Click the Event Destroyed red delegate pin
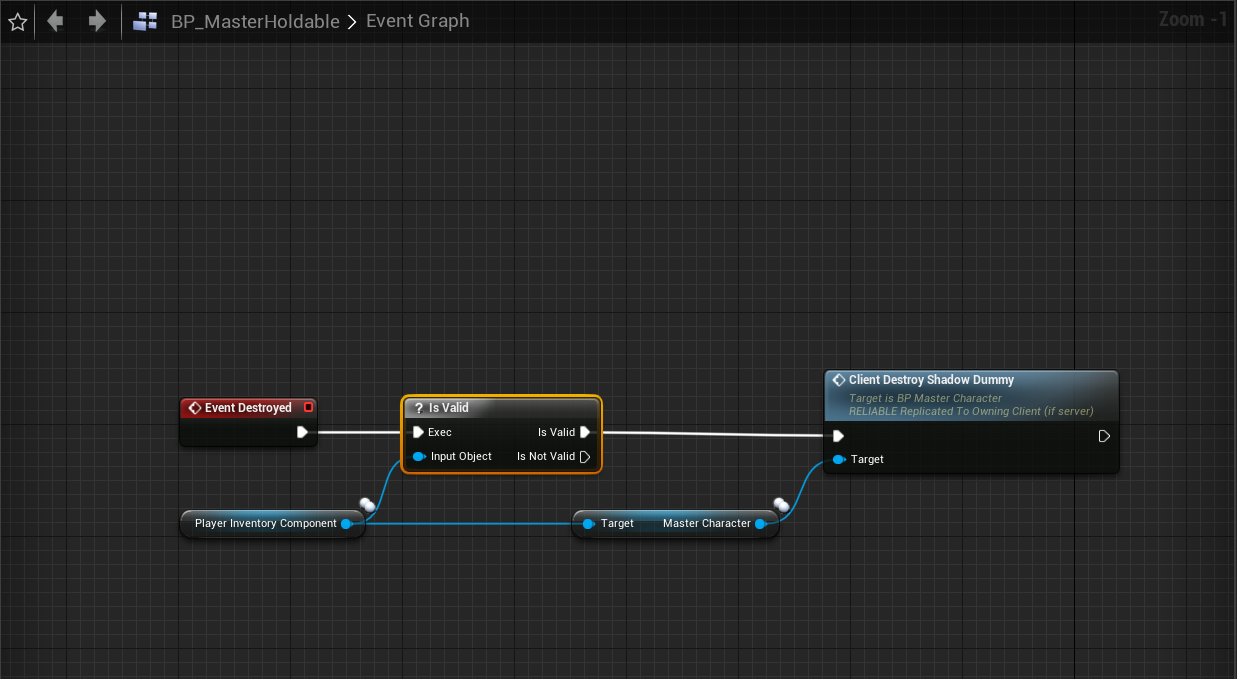 [308, 408]
